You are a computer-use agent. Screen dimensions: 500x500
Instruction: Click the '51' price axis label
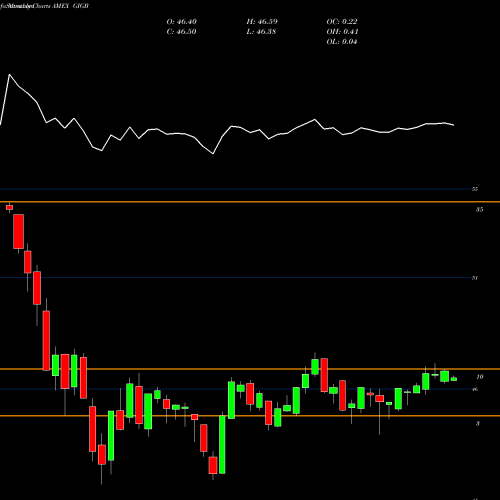(x=475, y=278)
